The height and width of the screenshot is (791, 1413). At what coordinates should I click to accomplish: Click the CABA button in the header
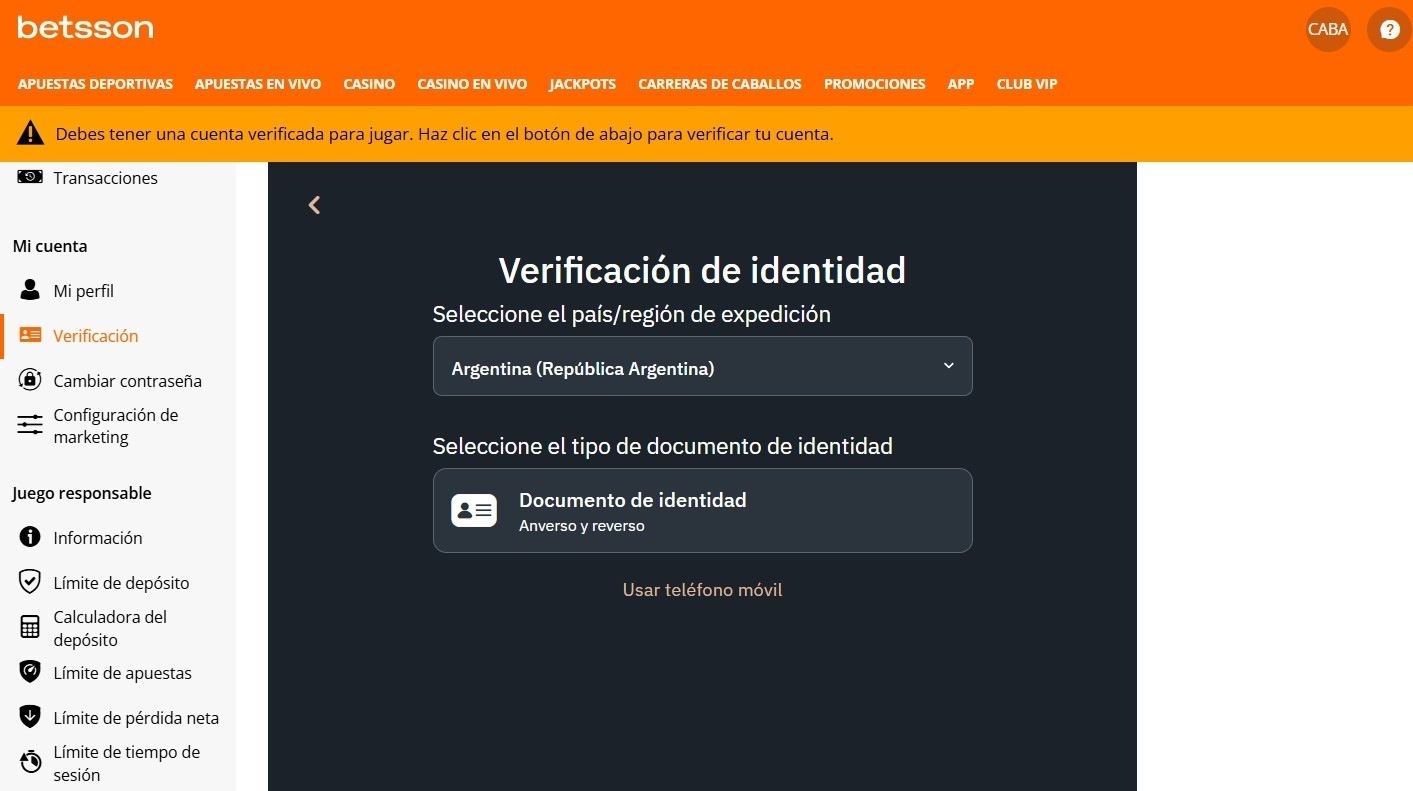[x=1327, y=29]
